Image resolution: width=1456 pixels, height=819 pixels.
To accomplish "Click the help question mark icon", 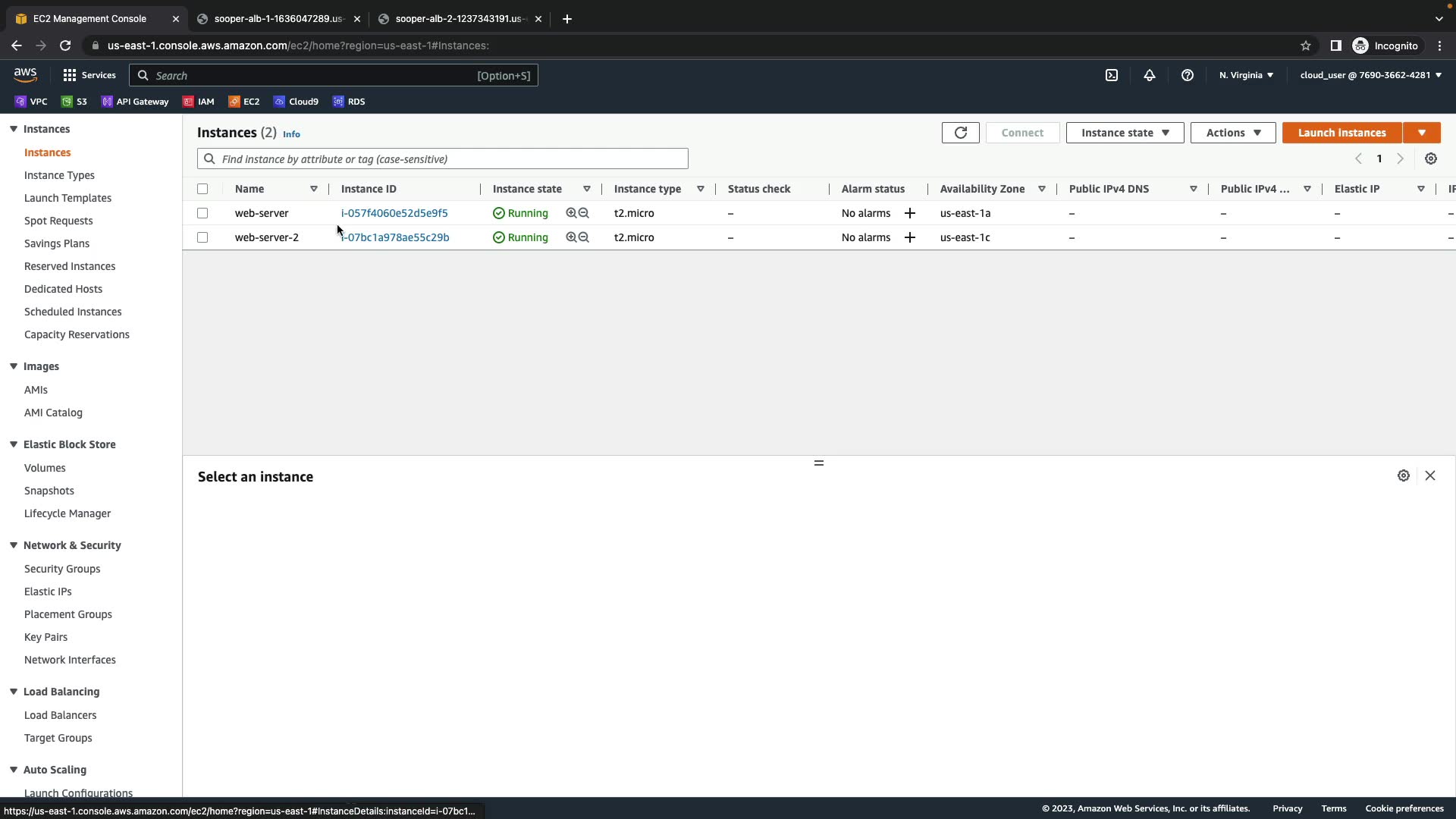I will click(x=1188, y=75).
